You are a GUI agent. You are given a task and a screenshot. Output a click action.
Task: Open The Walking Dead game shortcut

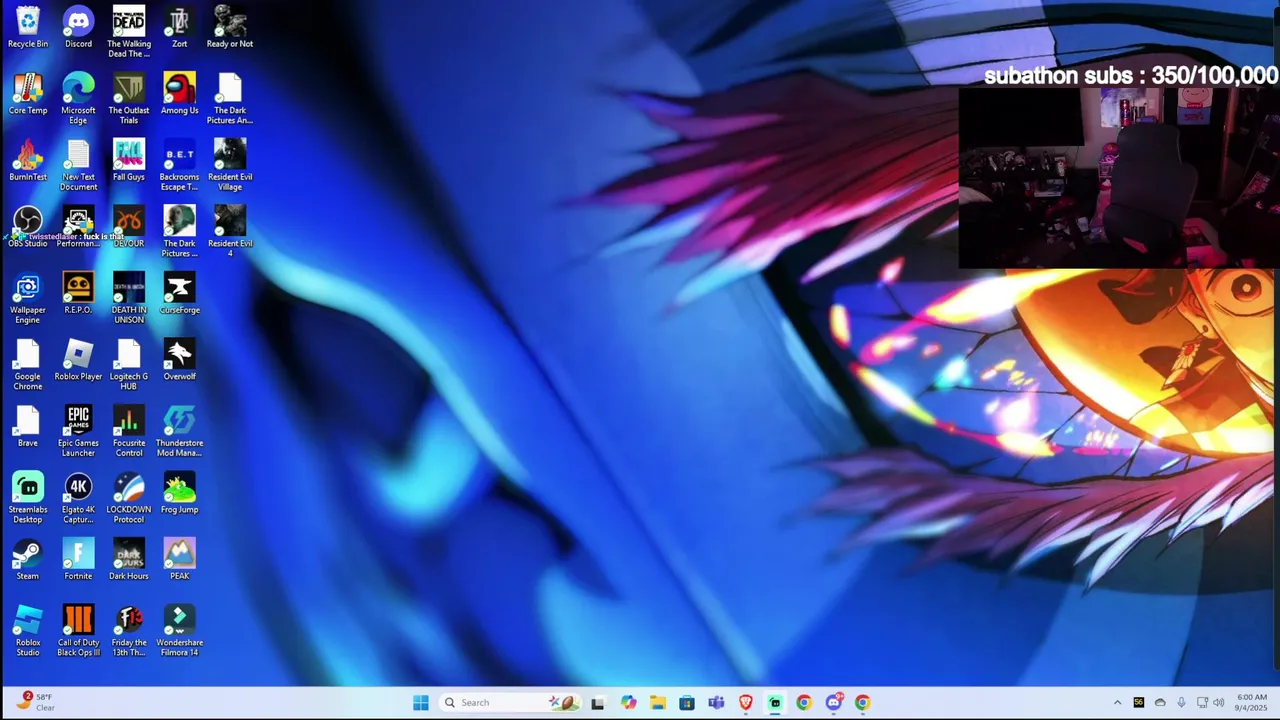[x=129, y=32]
